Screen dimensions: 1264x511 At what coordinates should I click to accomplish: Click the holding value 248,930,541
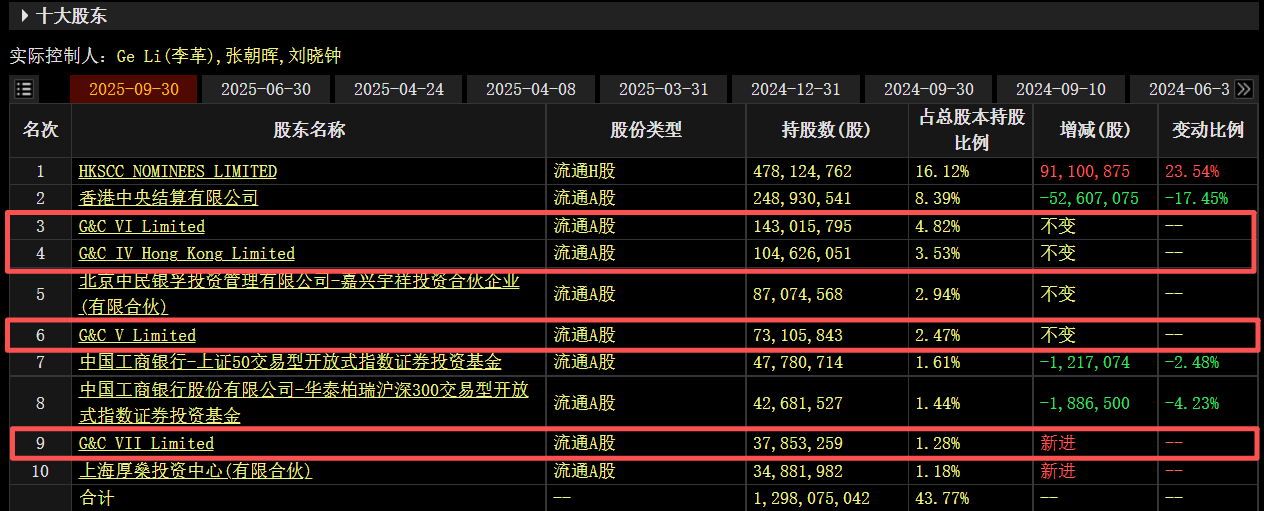(x=802, y=199)
